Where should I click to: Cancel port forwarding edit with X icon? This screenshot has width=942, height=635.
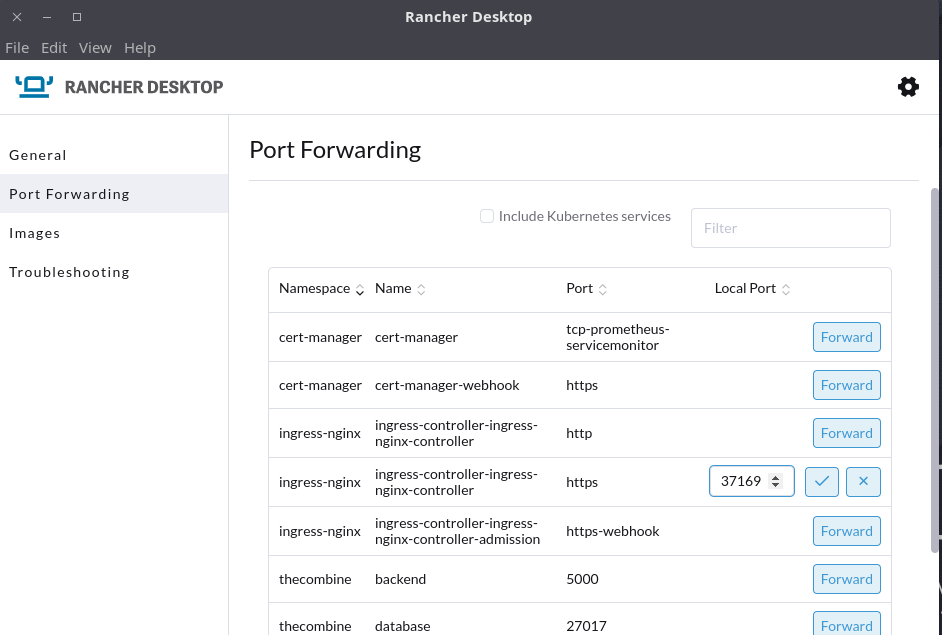[863, 482]
